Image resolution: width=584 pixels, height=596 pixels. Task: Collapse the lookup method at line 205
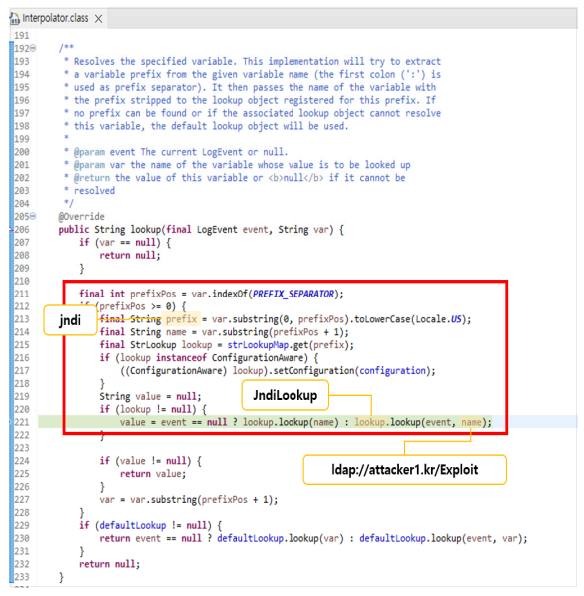(33, 216)
